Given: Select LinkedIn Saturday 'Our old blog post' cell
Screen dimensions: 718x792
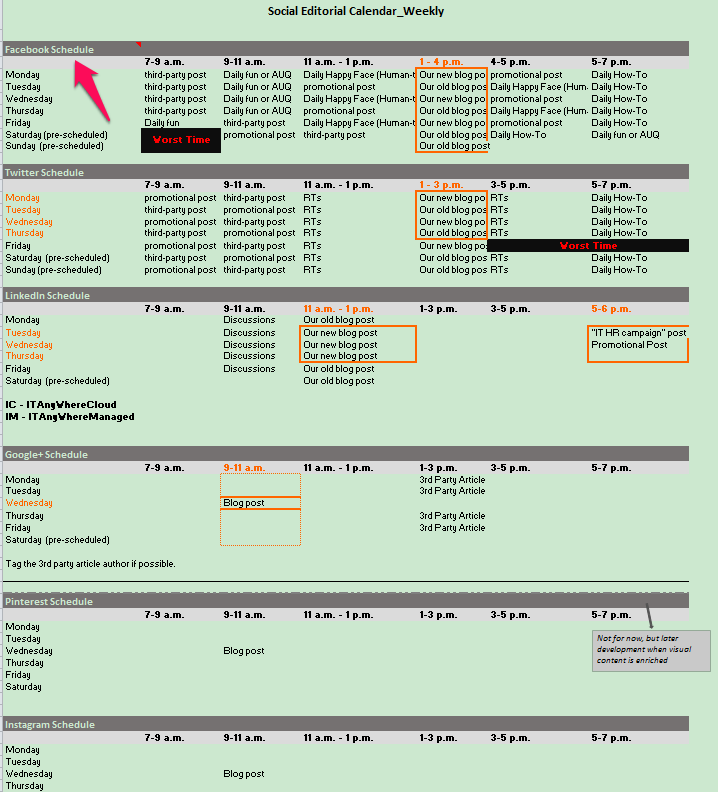Looking at the screenshot, I should (339, 381).
